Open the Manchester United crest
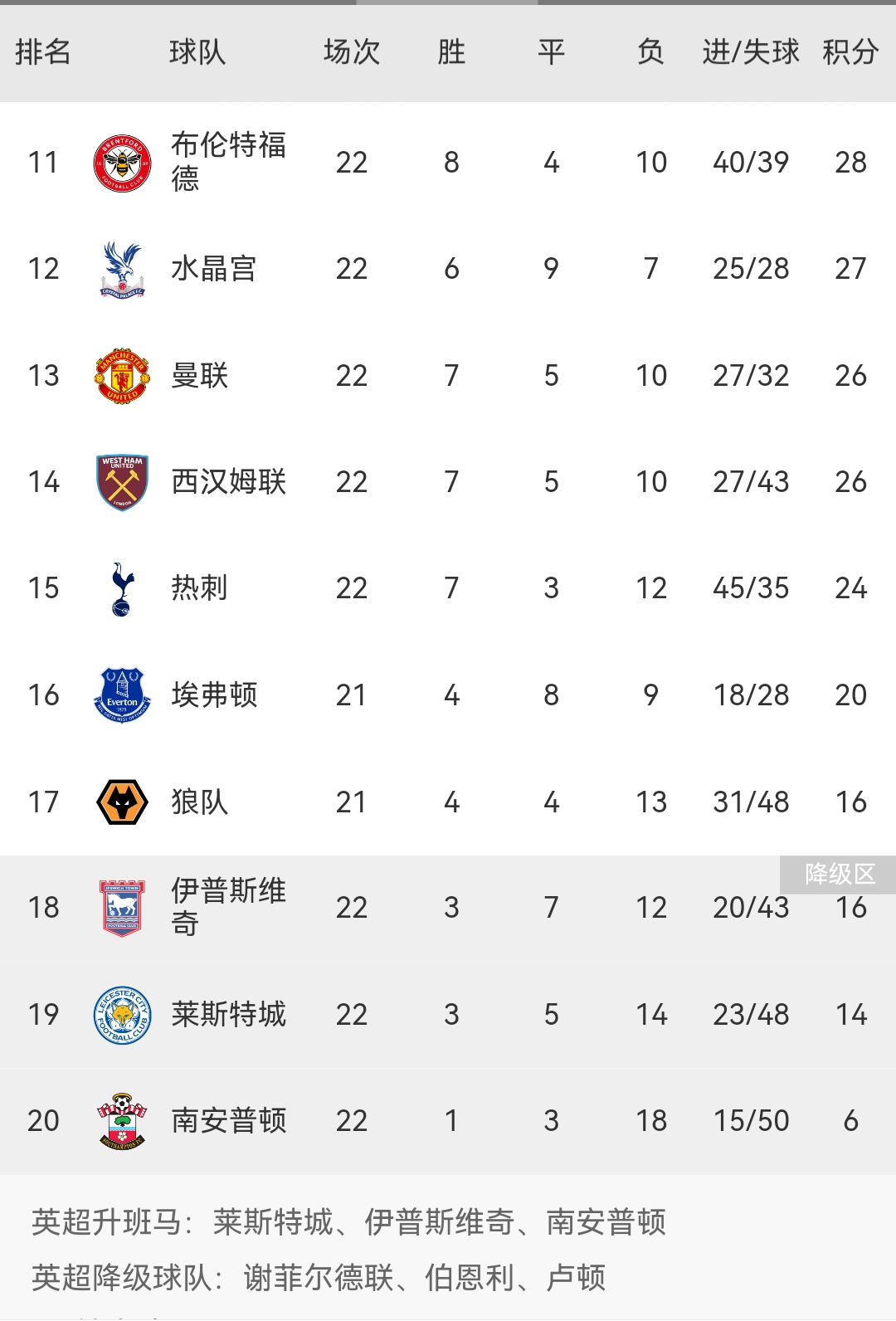The height and width of the screenshot is (1321, 896). pos(122,376)
